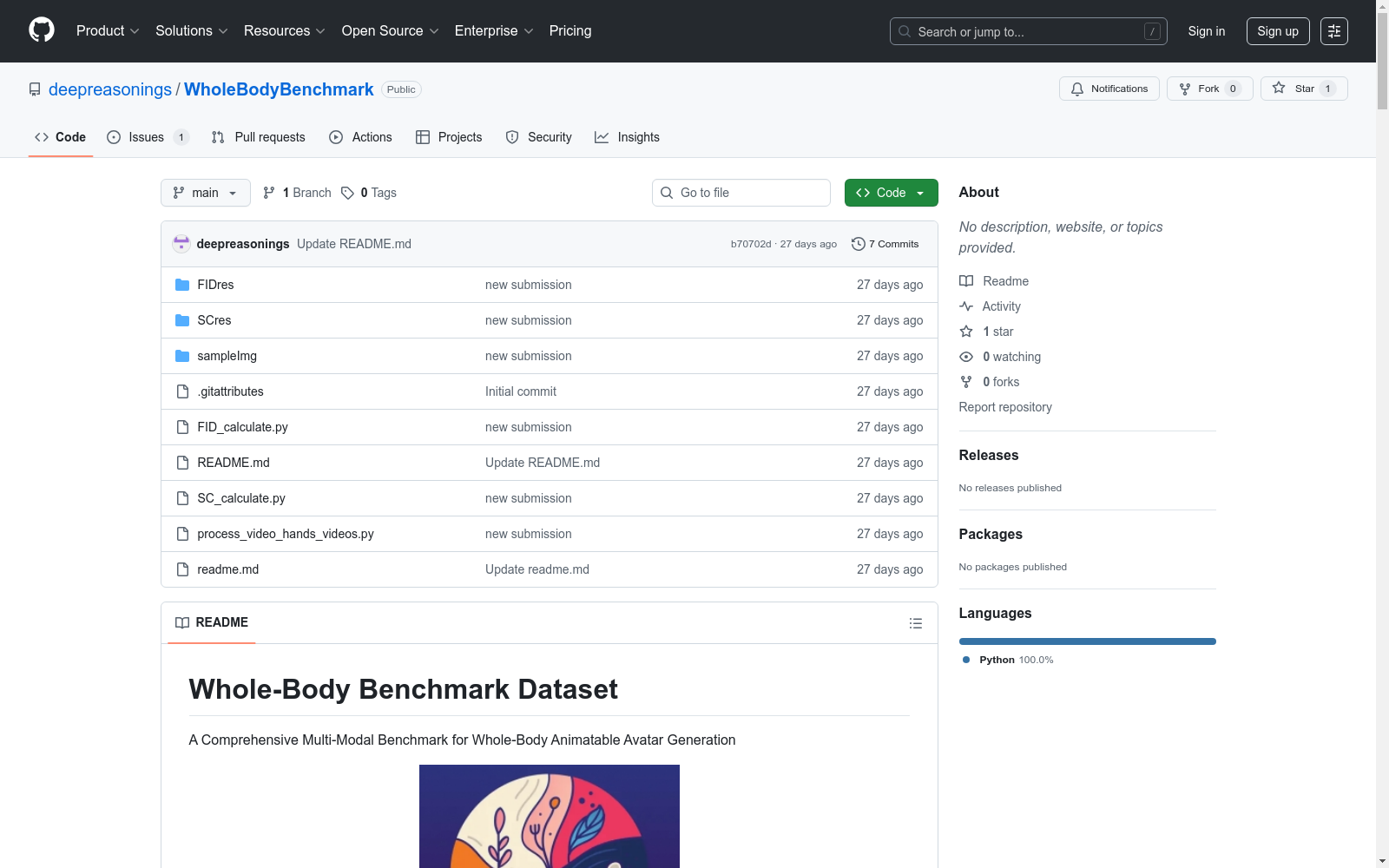Click the SC_calculate.py file icon
This screenshot has width=1389, height=868.
tap(182, 498)
